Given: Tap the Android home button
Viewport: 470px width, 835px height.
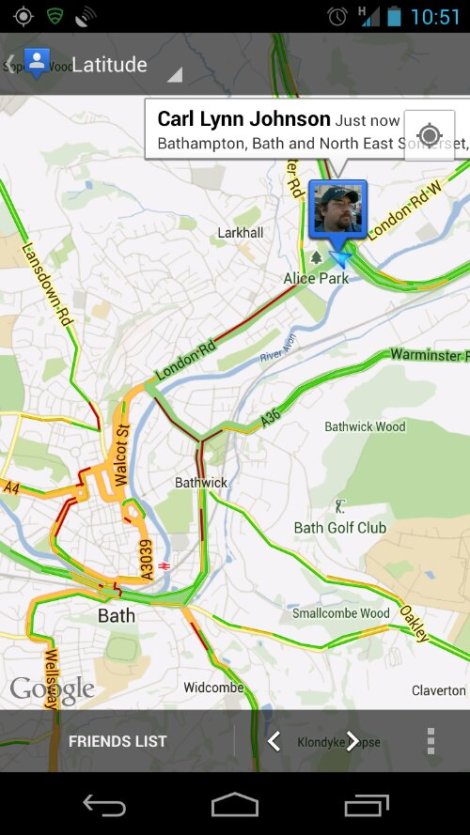Looking at the screenshot, I should (x=235, y=804).
